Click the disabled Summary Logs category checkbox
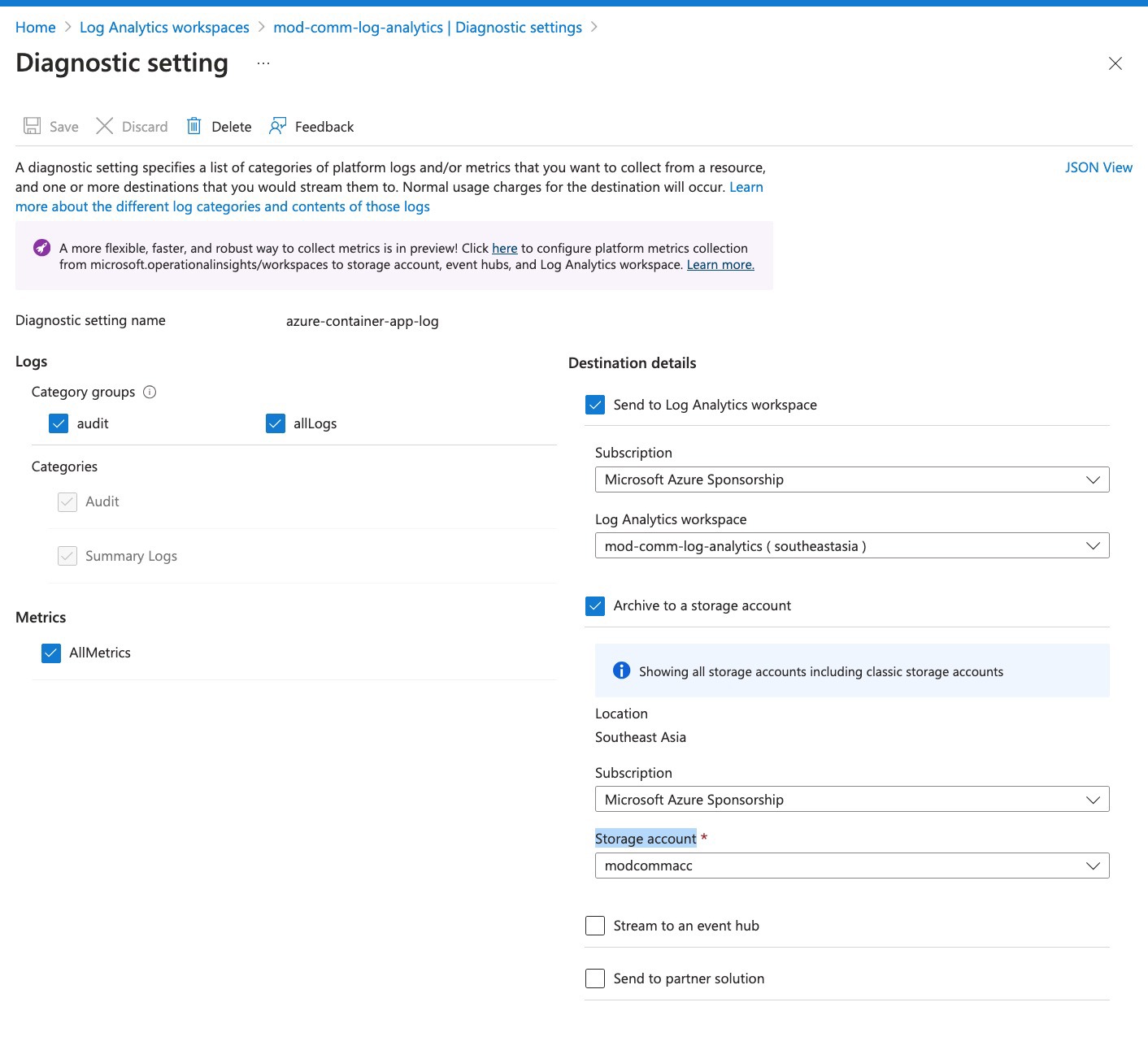Viewport: 1148px width, 1050px height. tap(67, 556)
